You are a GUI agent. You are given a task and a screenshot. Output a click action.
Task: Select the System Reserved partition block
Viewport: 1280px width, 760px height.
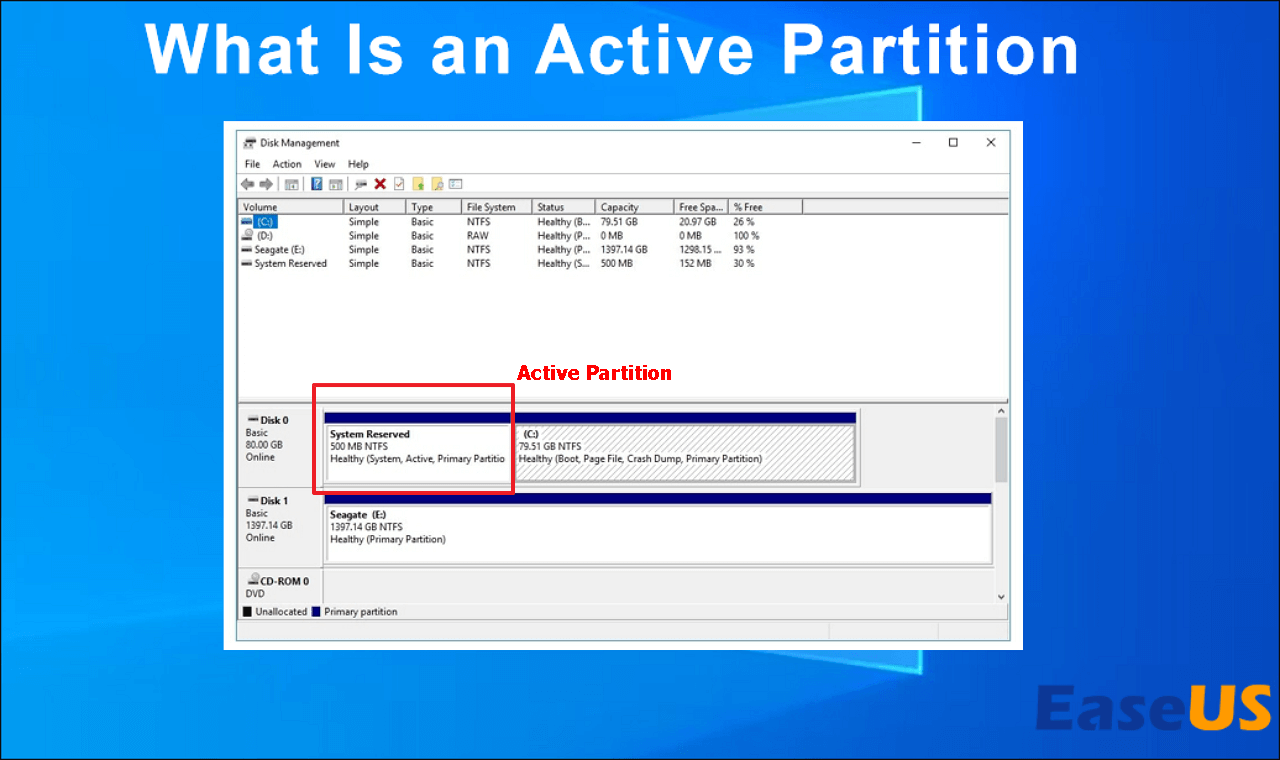click(x=417, y=453)
